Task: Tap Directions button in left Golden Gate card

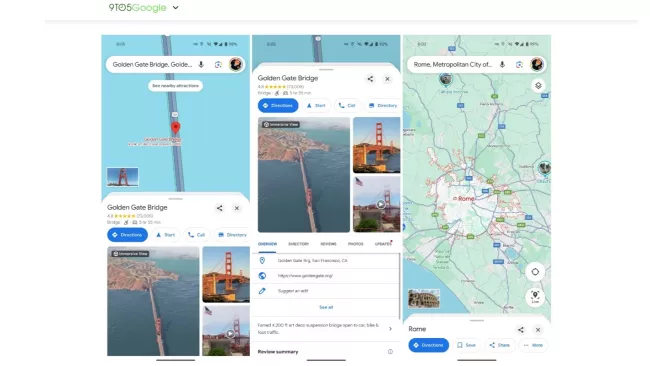Action: point(127,235)
